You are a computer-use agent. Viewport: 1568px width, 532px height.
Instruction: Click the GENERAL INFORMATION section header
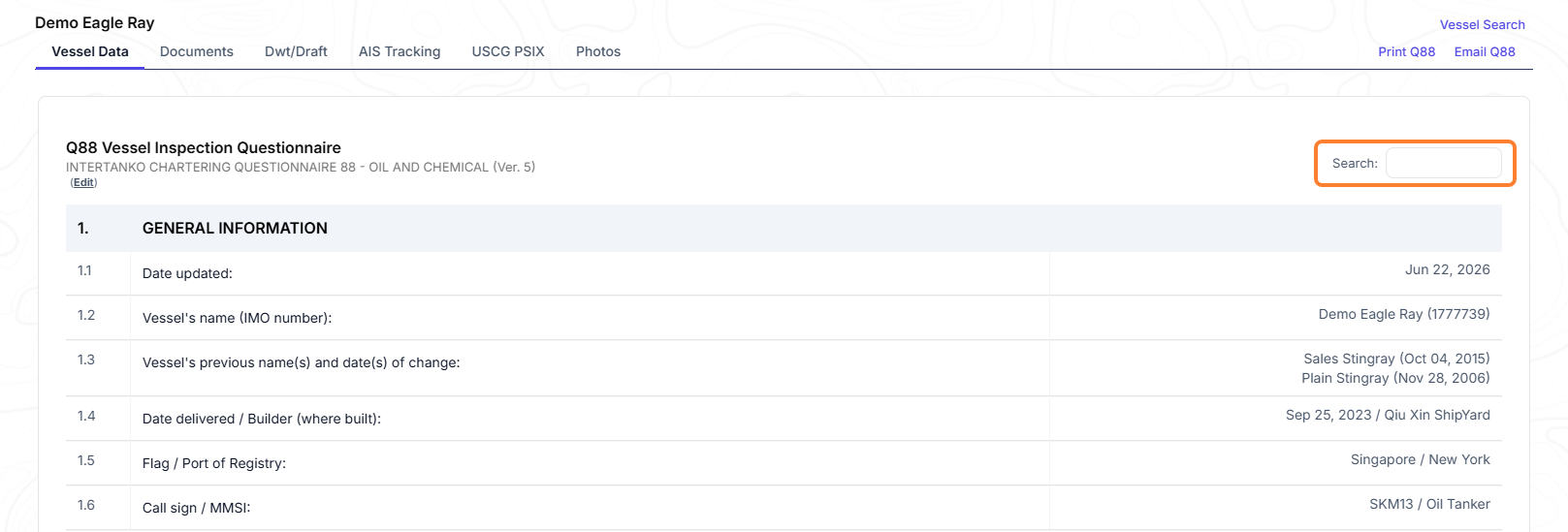pos(235,228)
